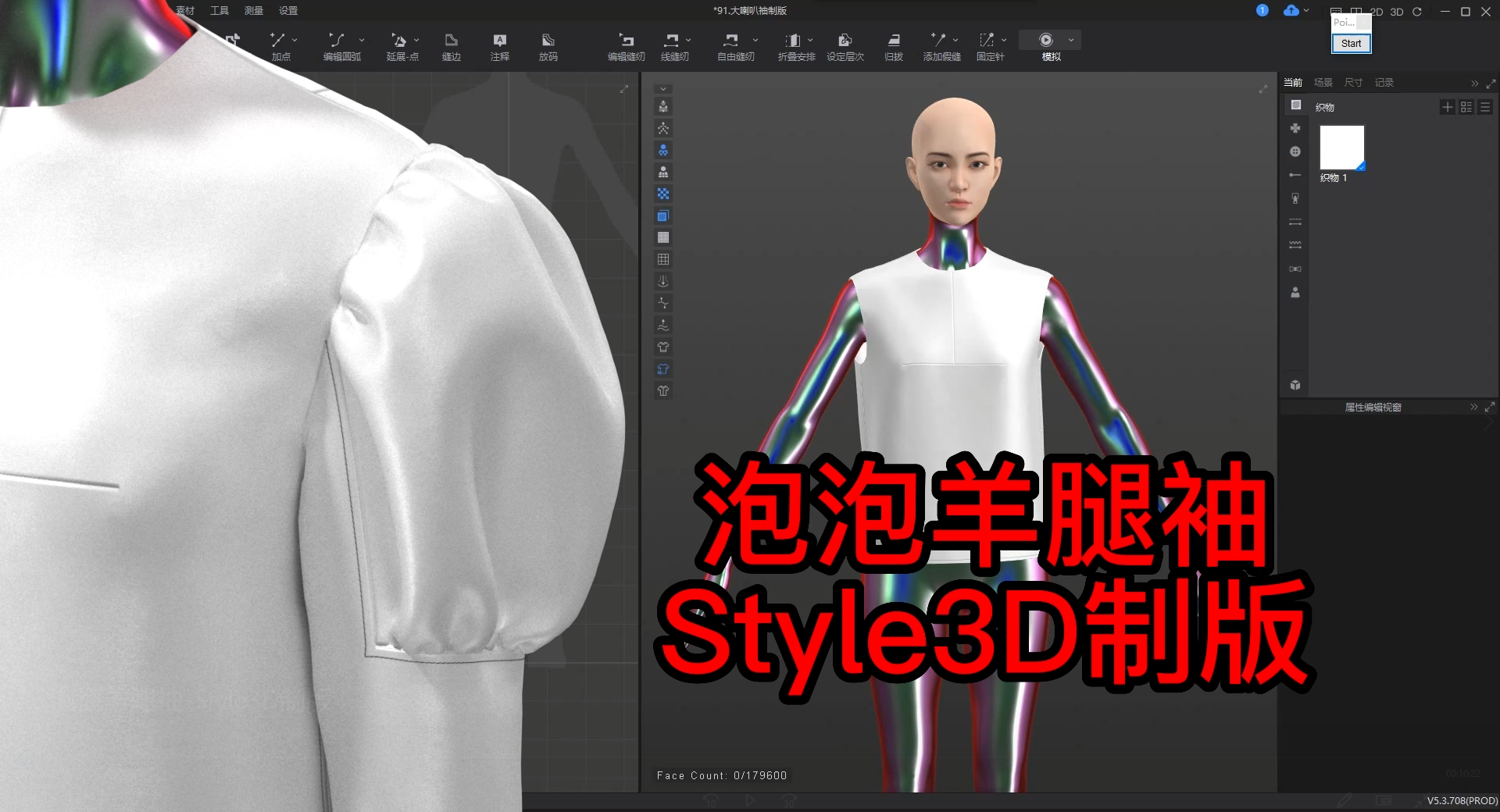Toggle the blue avatar collision view
The width and height of the screenshot is (1500, 812).
pyautogui.click(x=663, y=150)
